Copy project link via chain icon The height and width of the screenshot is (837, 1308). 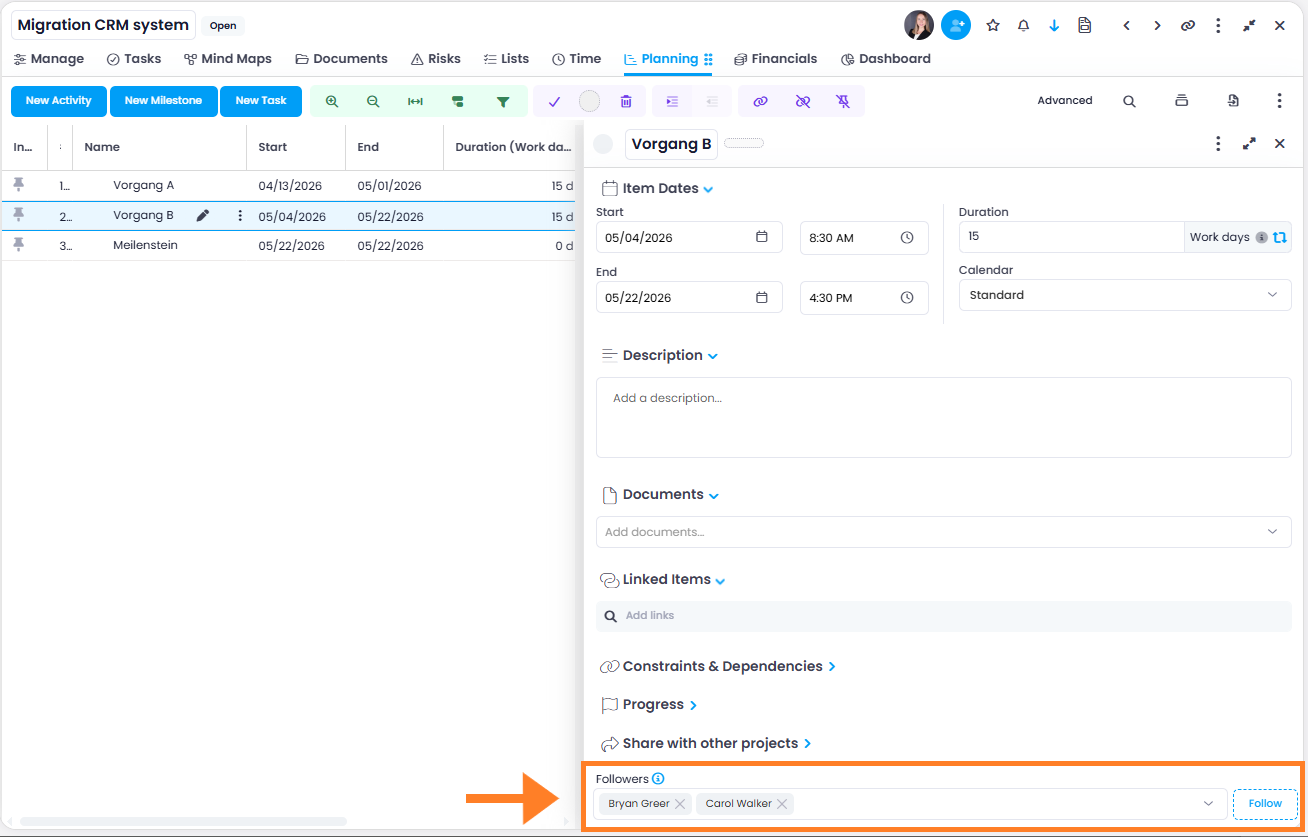click(1188, 25)
